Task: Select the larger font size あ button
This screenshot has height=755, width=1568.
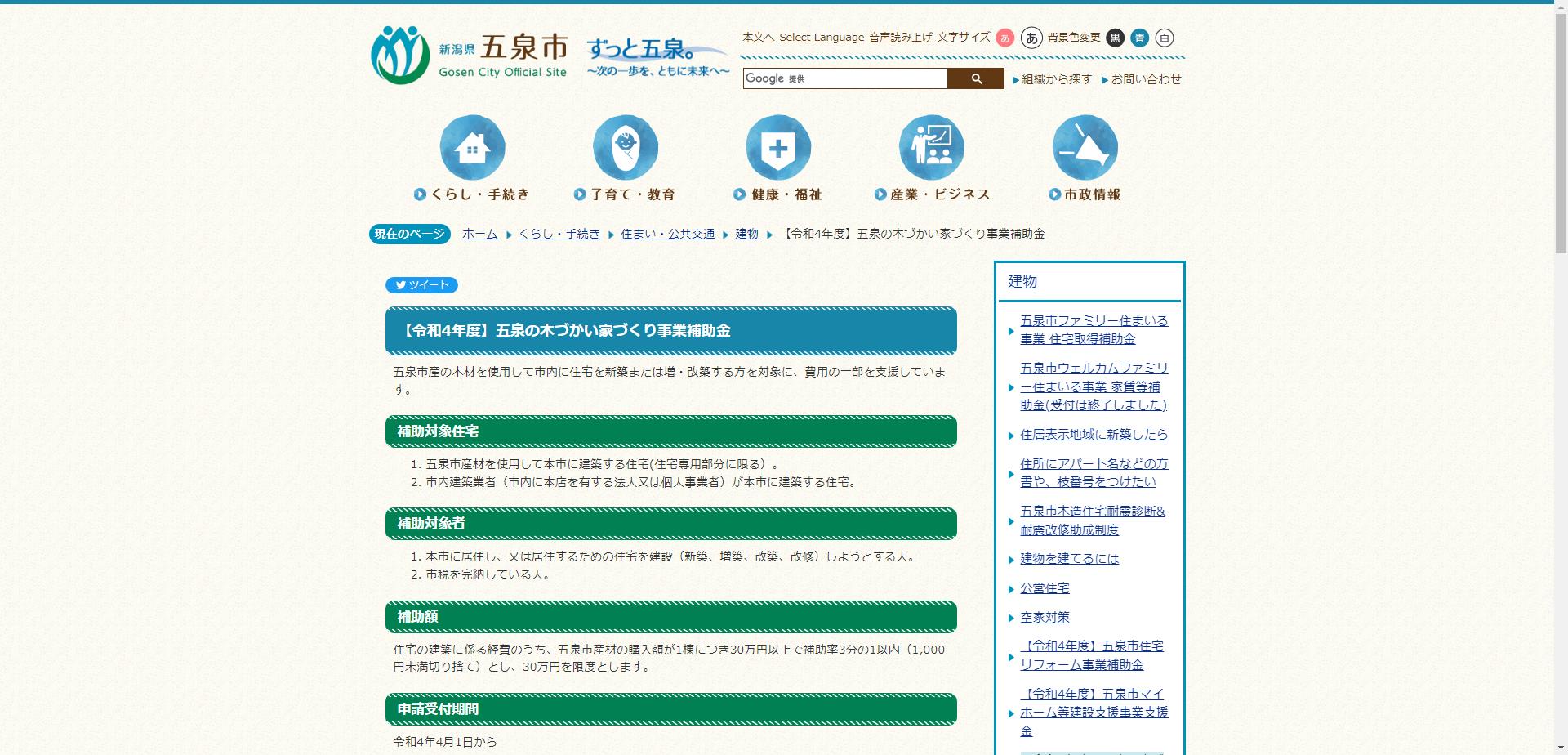Action: tap(1031, 38)
